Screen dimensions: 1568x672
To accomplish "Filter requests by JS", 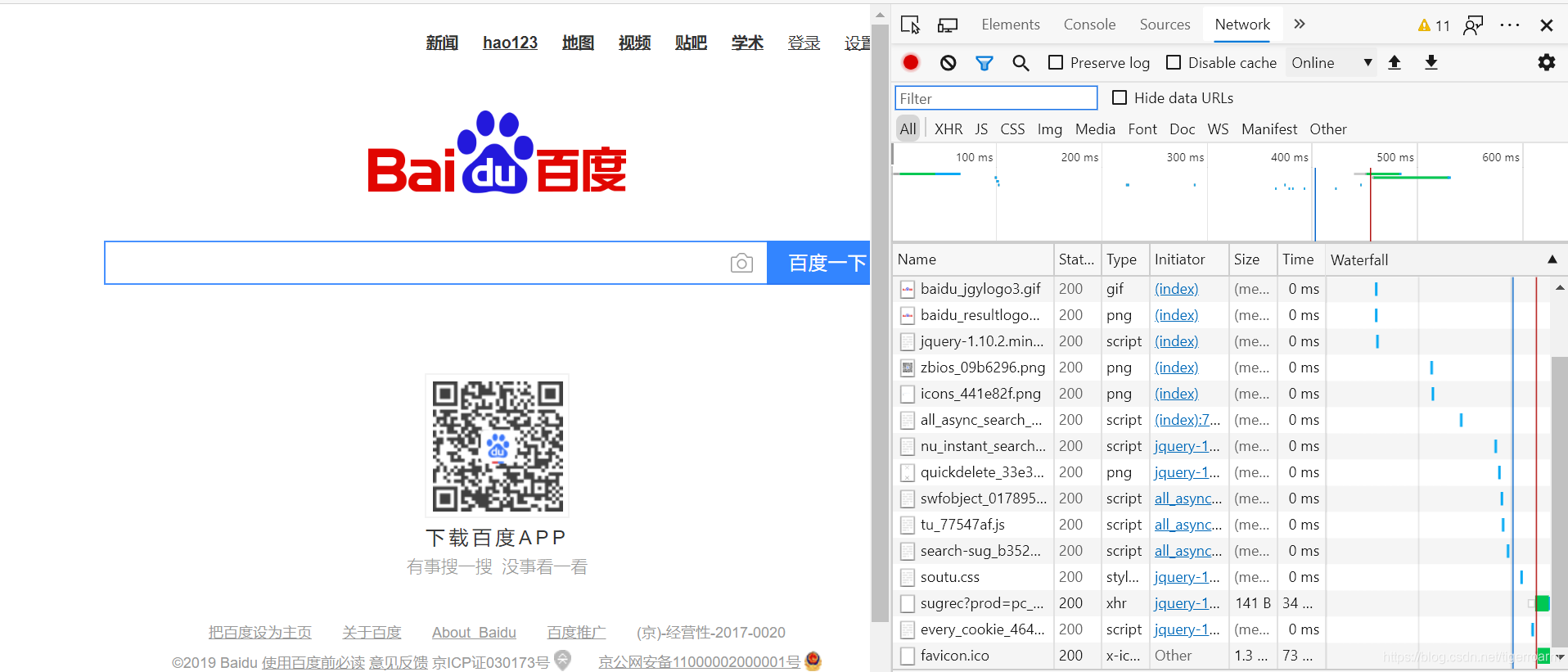I will [x=981, y=129].
